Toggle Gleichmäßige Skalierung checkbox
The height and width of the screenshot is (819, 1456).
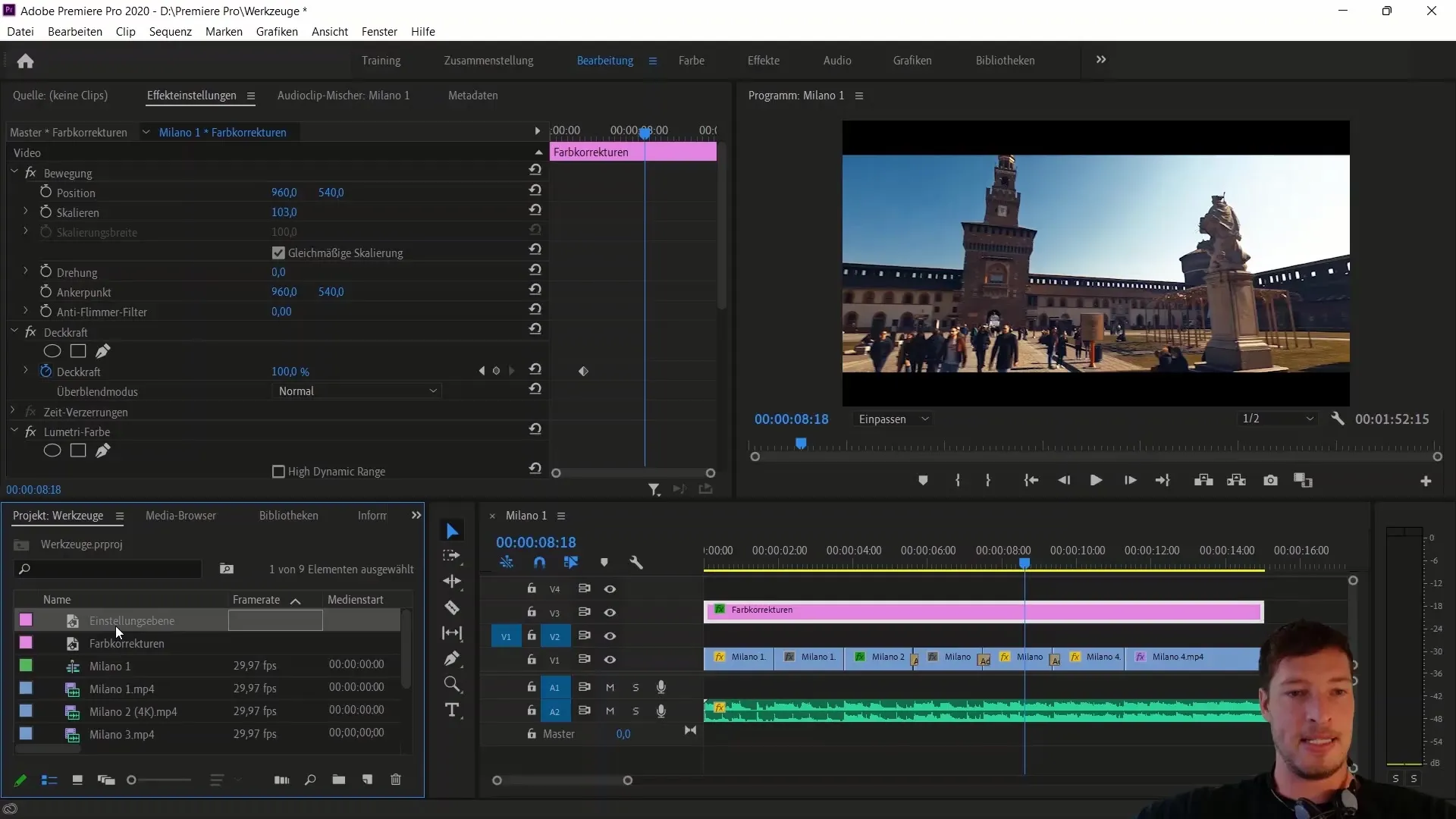(278, 253)
